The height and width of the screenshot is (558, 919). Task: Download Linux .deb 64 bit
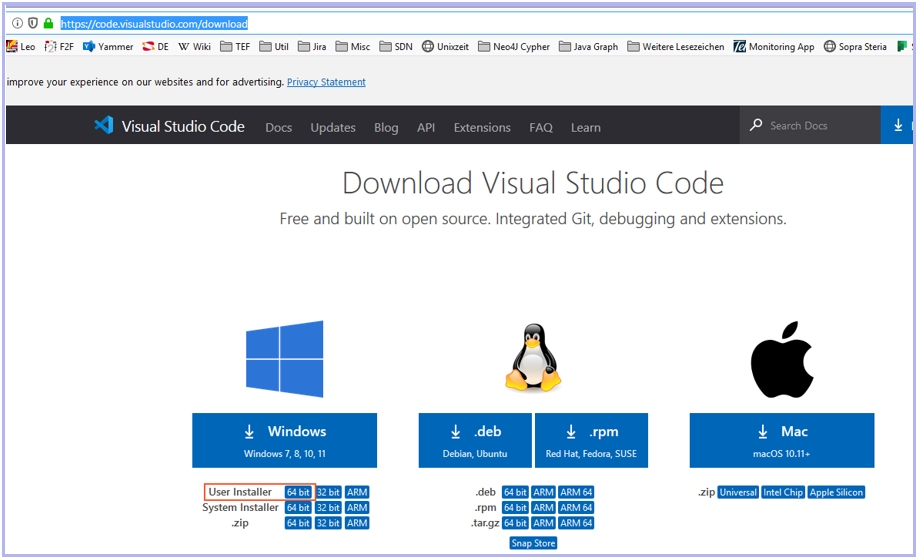[x=515, y=492]
